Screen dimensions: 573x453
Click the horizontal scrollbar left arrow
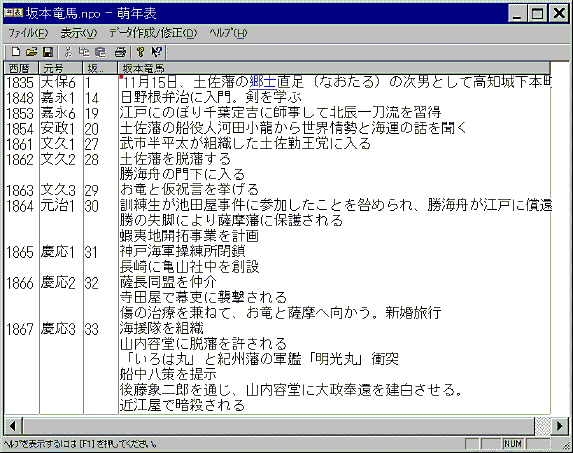(13, 426)
